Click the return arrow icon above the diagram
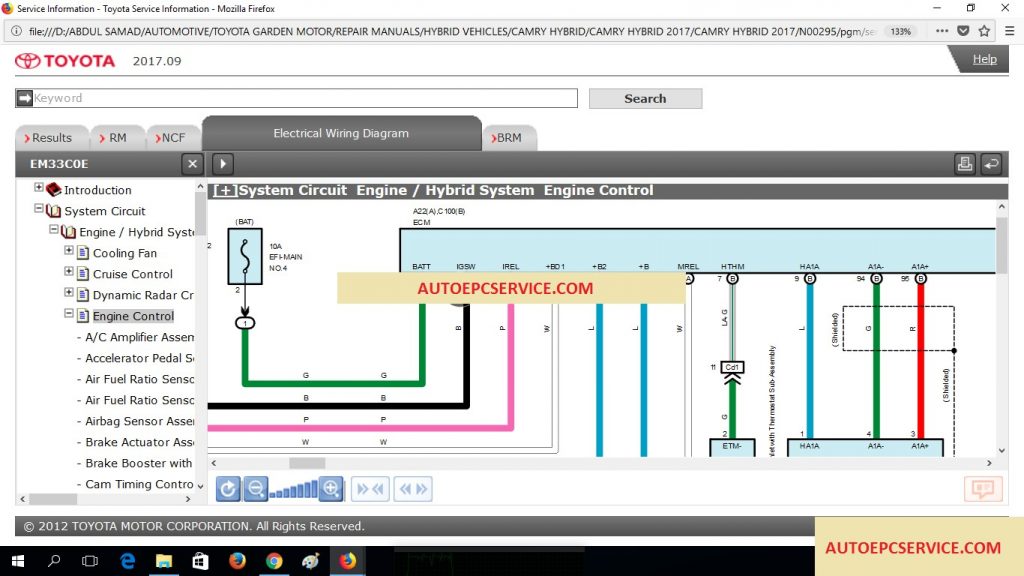Viewport: 1024px width, 576px height. pos(990,163)
